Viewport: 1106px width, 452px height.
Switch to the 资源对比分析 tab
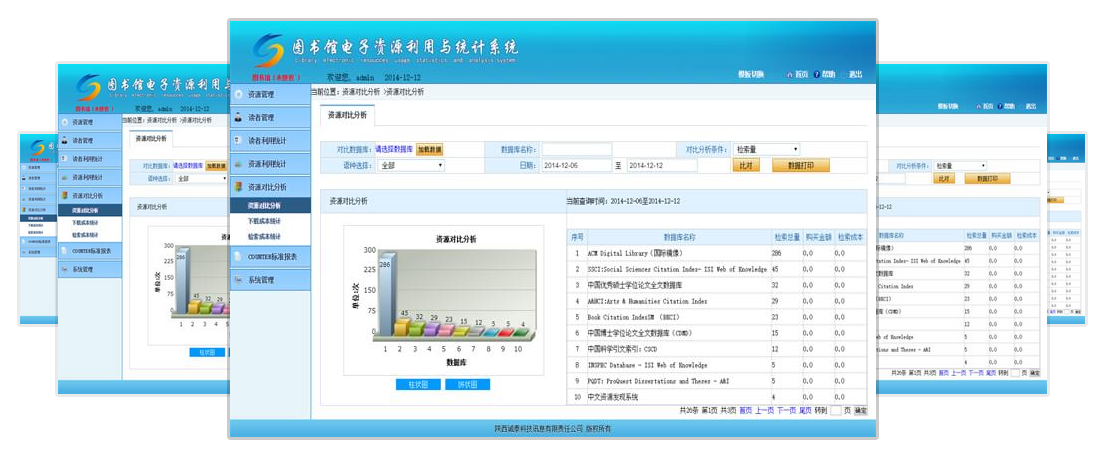click(348, 116)
